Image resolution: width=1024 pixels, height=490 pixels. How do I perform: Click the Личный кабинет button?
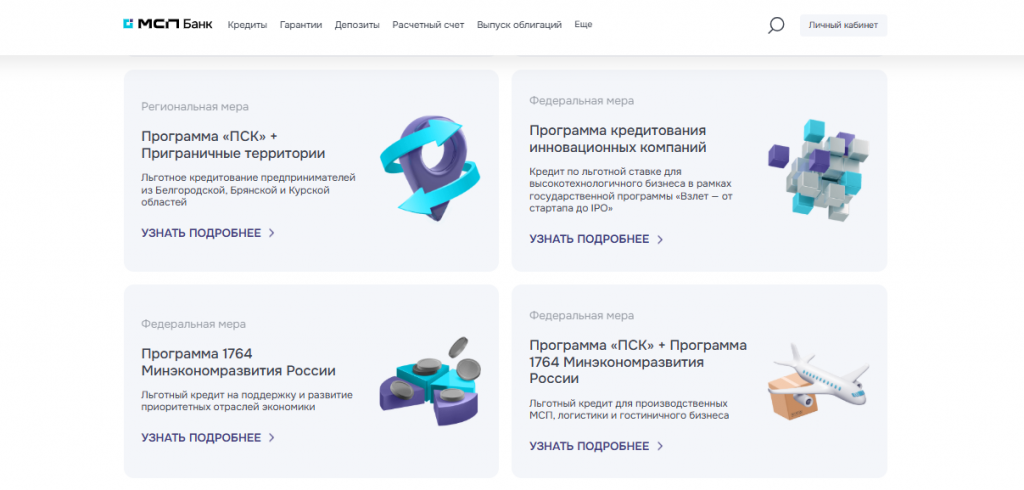tap(843, 25)
